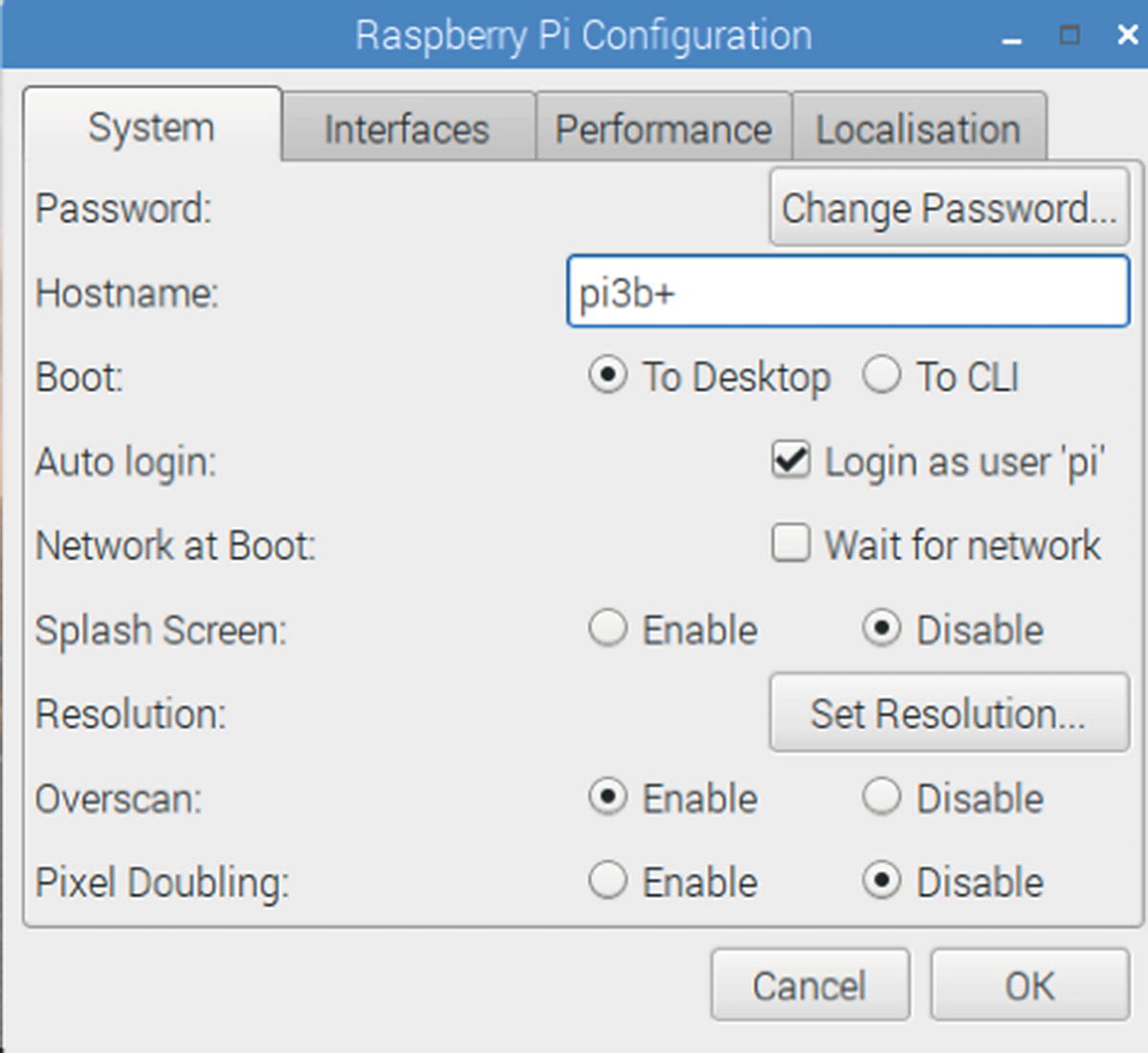Enable Pixel Doubling
The width and height of the screenshot is (1148, 1053).
point(607,881)
